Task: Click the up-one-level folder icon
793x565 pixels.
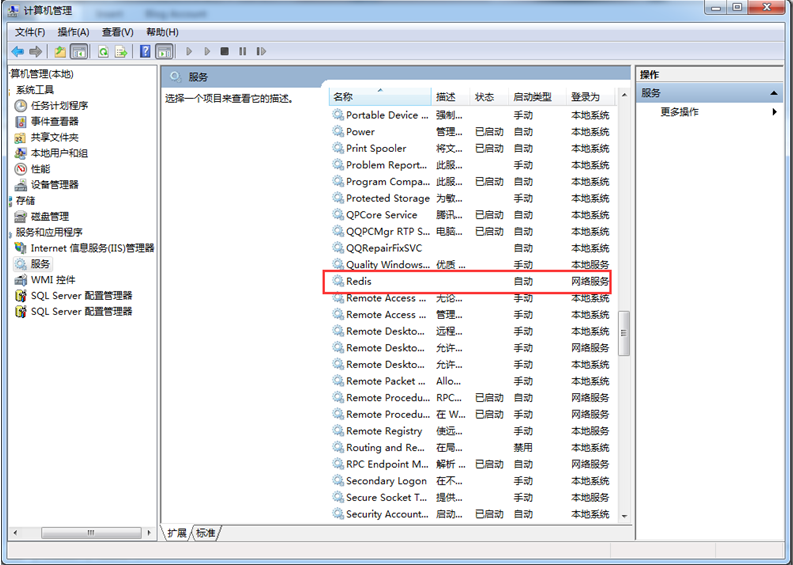Action: pos(60,51)
